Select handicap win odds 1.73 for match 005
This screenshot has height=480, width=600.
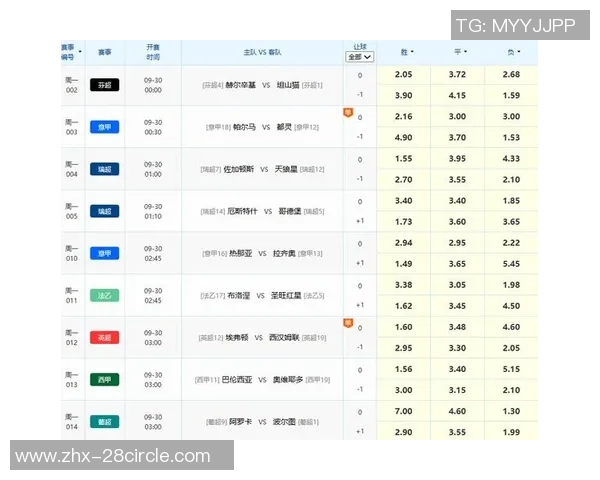[x=404, y=222]
